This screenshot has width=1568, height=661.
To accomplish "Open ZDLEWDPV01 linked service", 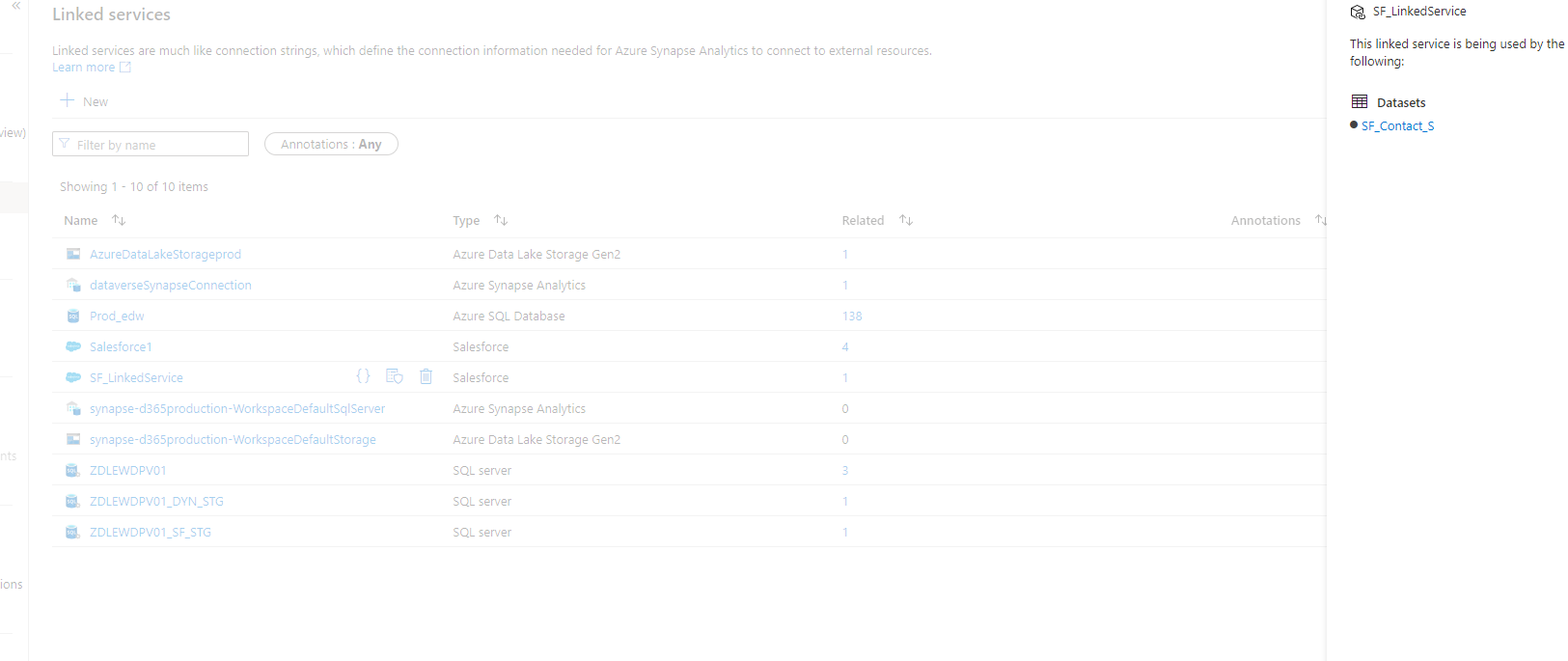I will pos(127,470).
